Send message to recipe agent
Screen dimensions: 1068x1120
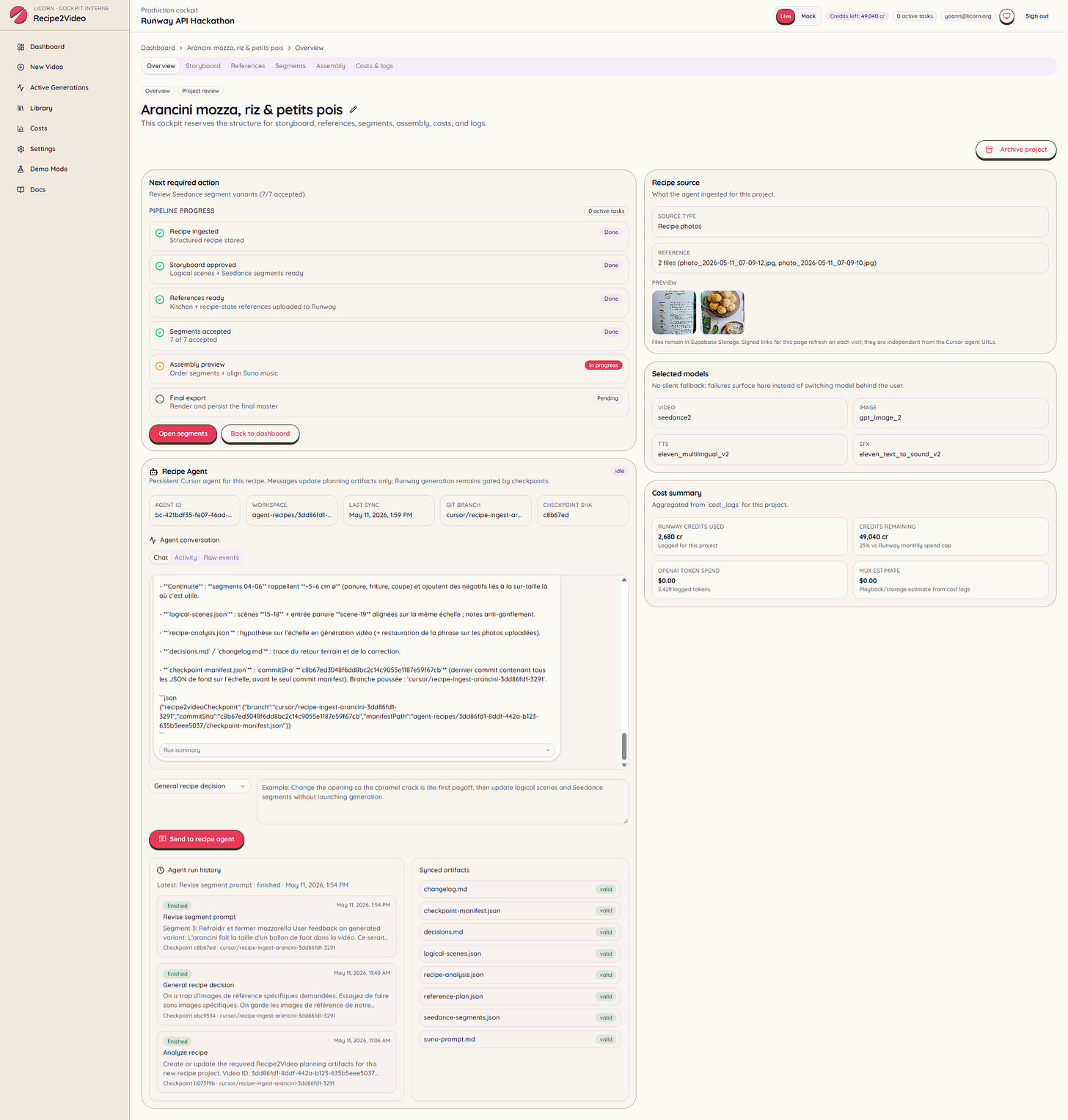pyautogui.click(x=197, y=839)
